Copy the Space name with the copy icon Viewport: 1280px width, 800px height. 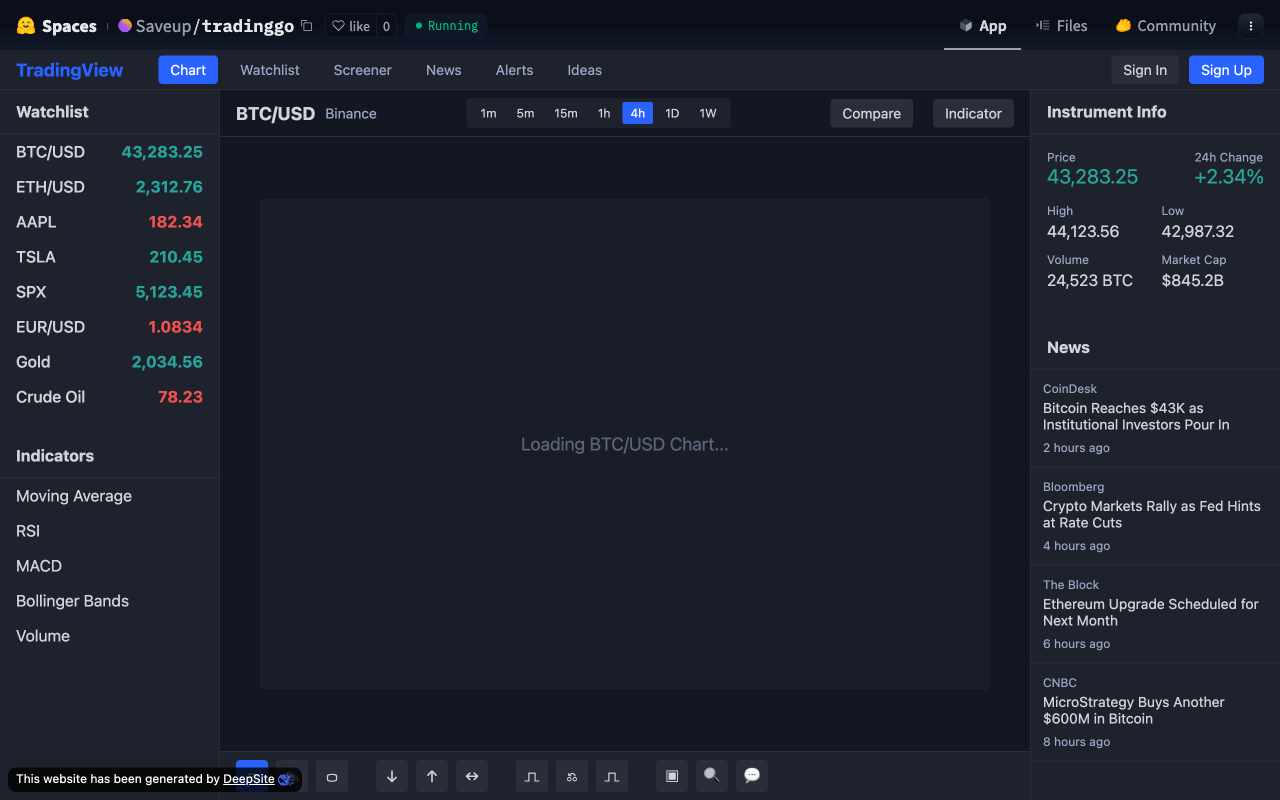click(307, 26)
